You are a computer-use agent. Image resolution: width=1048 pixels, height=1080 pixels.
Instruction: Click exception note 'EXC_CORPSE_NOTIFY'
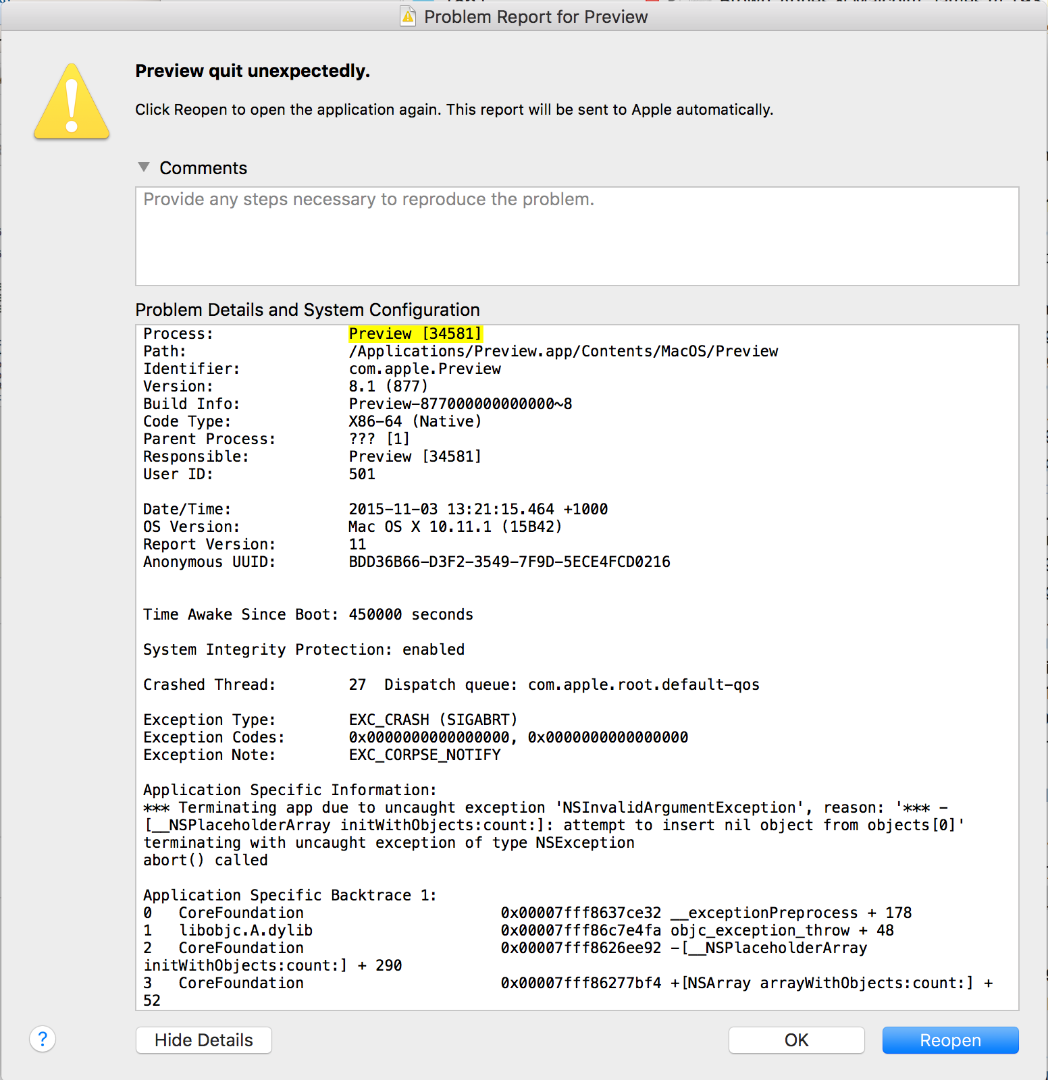pyautogui.click(x=424, y=756)
